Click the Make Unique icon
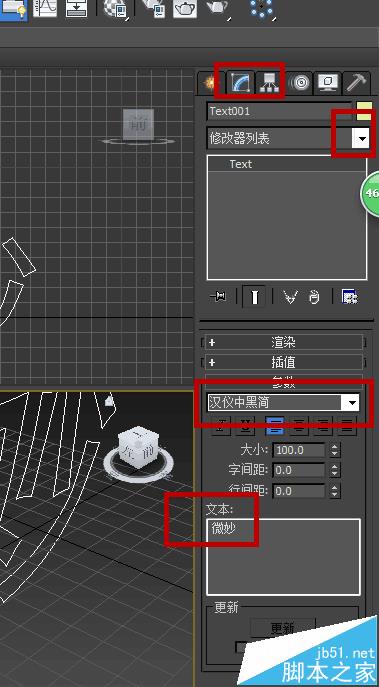The image size is (379, 687). tap(290, 297)
